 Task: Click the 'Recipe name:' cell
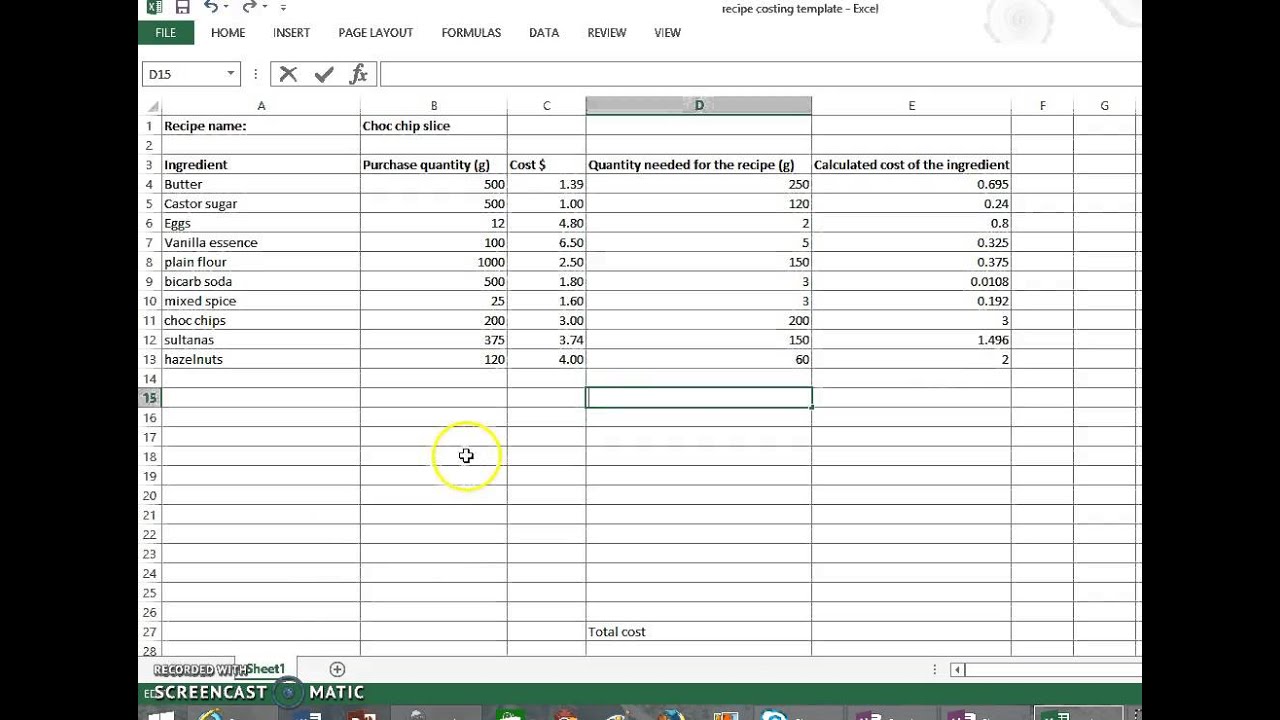[x=261, y=126]
